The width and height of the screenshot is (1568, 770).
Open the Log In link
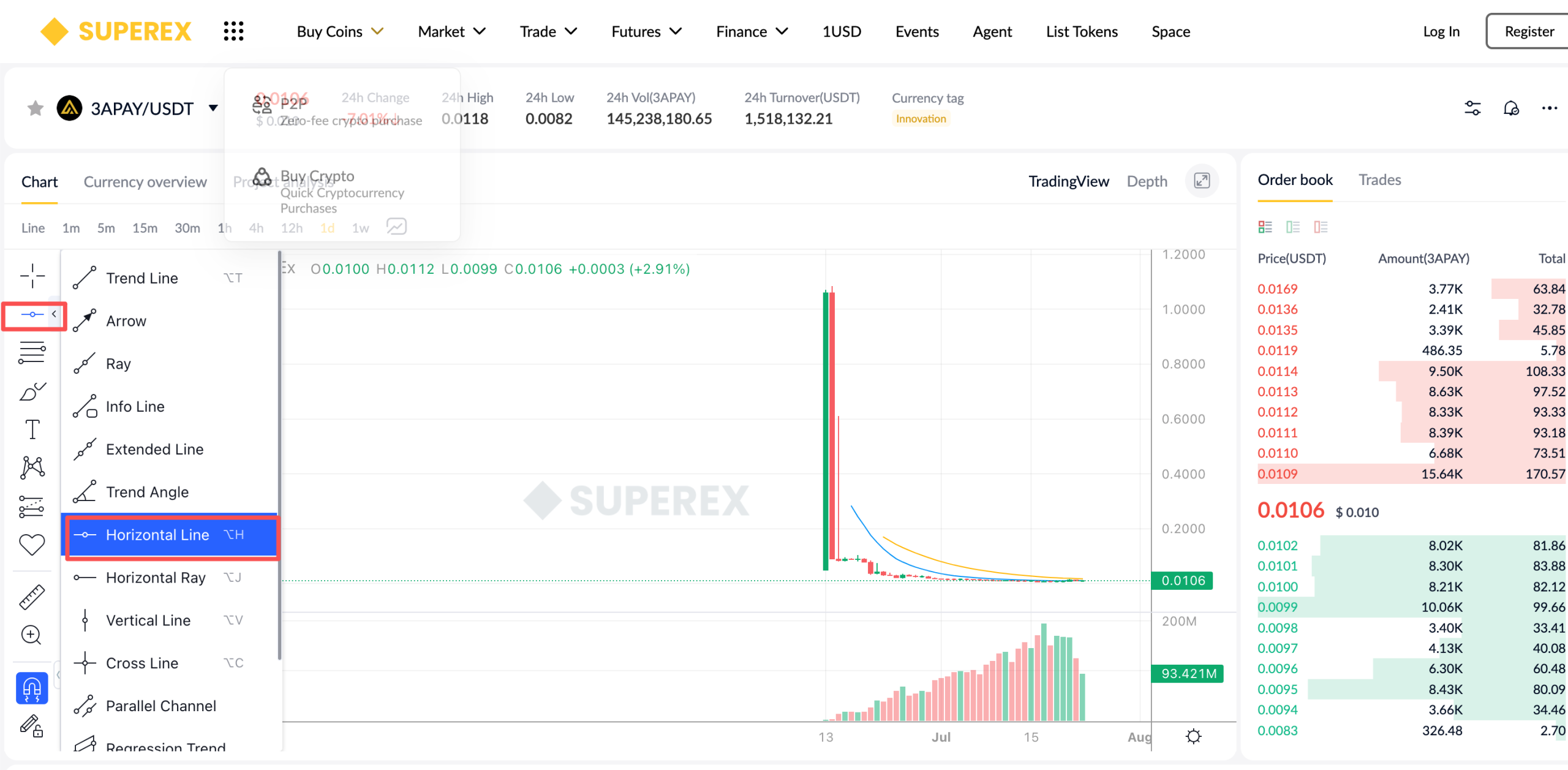click(1441, 31)
